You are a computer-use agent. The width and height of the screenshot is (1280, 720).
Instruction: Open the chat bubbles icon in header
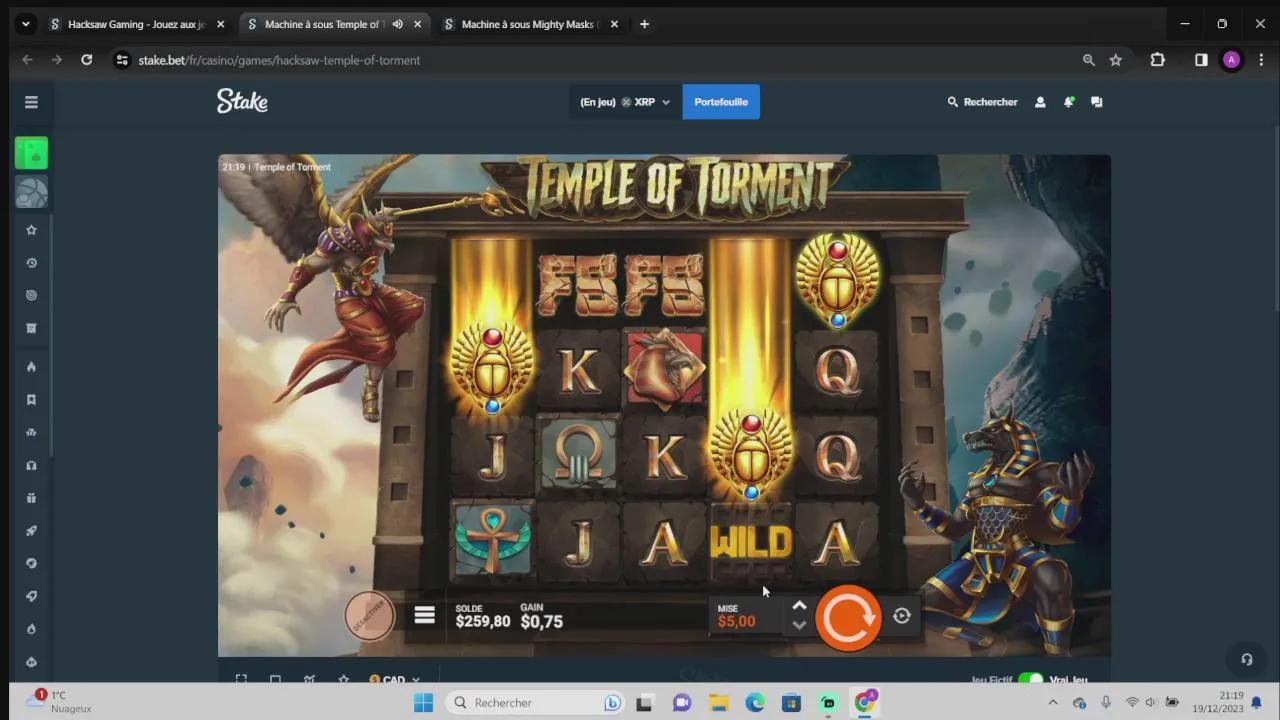1097,102
